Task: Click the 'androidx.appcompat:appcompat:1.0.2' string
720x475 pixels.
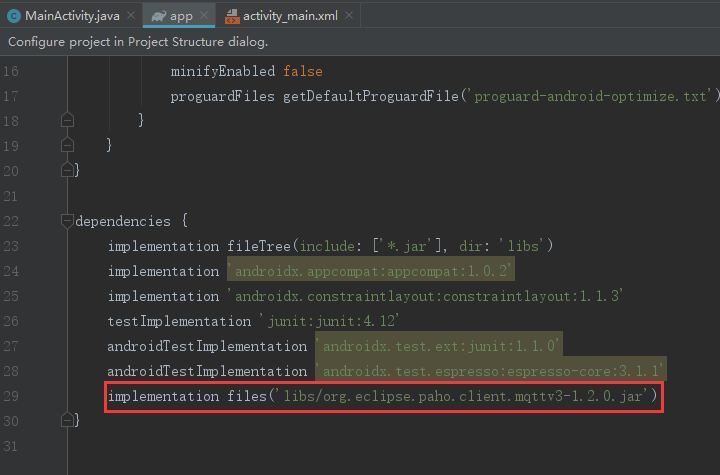Action: pos(371,271)
